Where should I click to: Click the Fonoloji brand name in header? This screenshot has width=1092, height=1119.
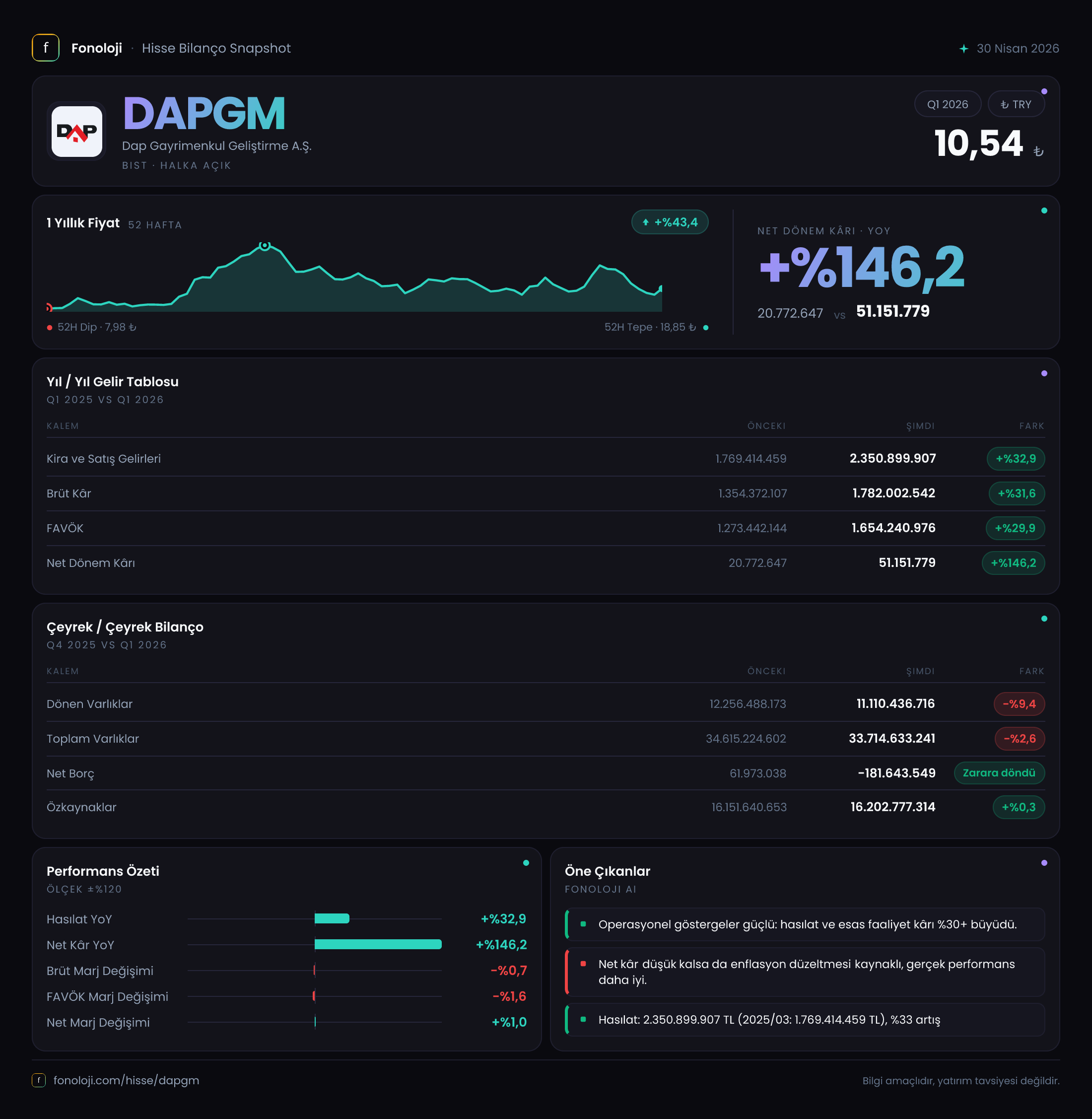click(x=96, y=48)
